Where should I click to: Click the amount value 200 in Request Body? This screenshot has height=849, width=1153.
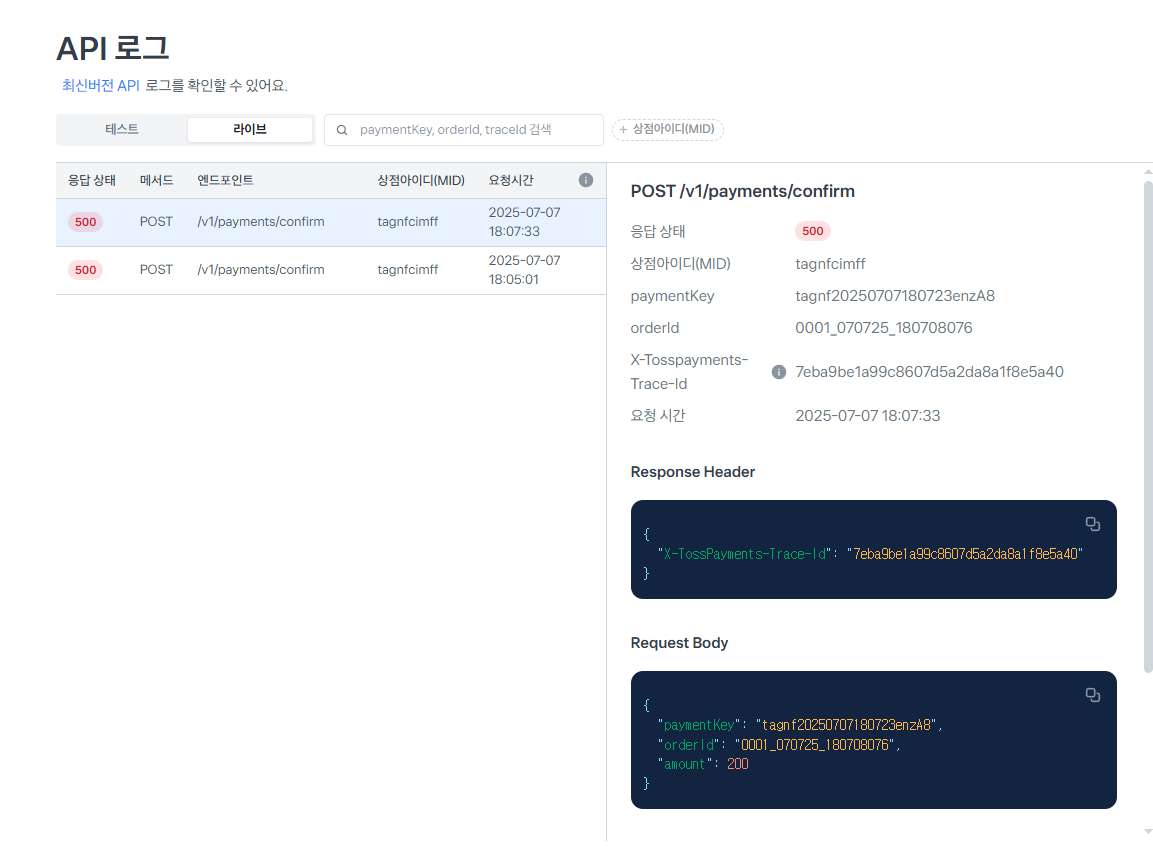pyautogui.click(x=738, y=764)
